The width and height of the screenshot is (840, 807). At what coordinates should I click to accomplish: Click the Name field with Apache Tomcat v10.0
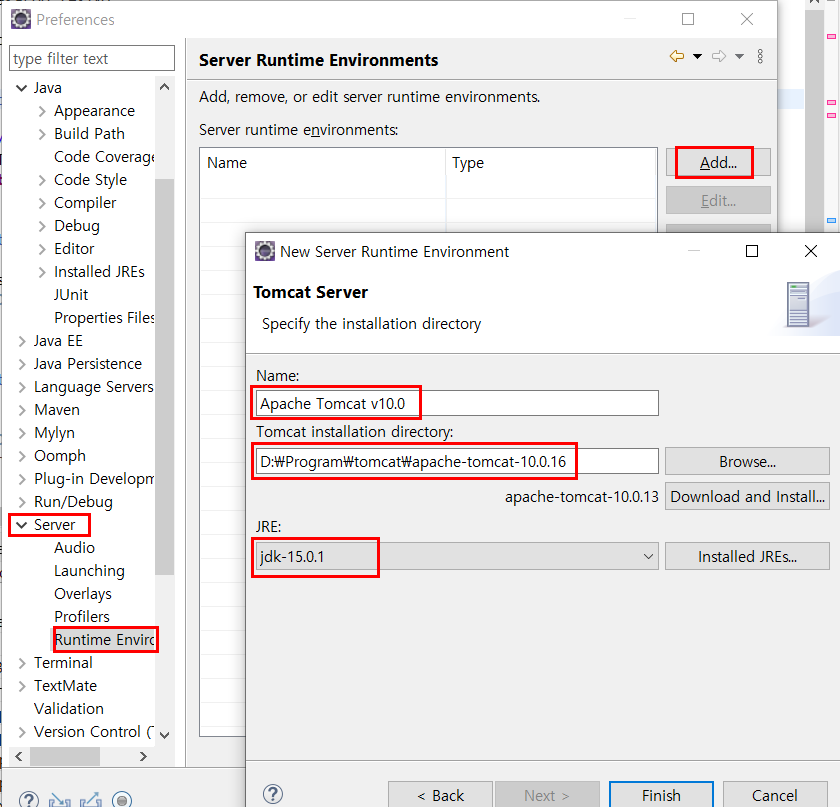[457, 403]
